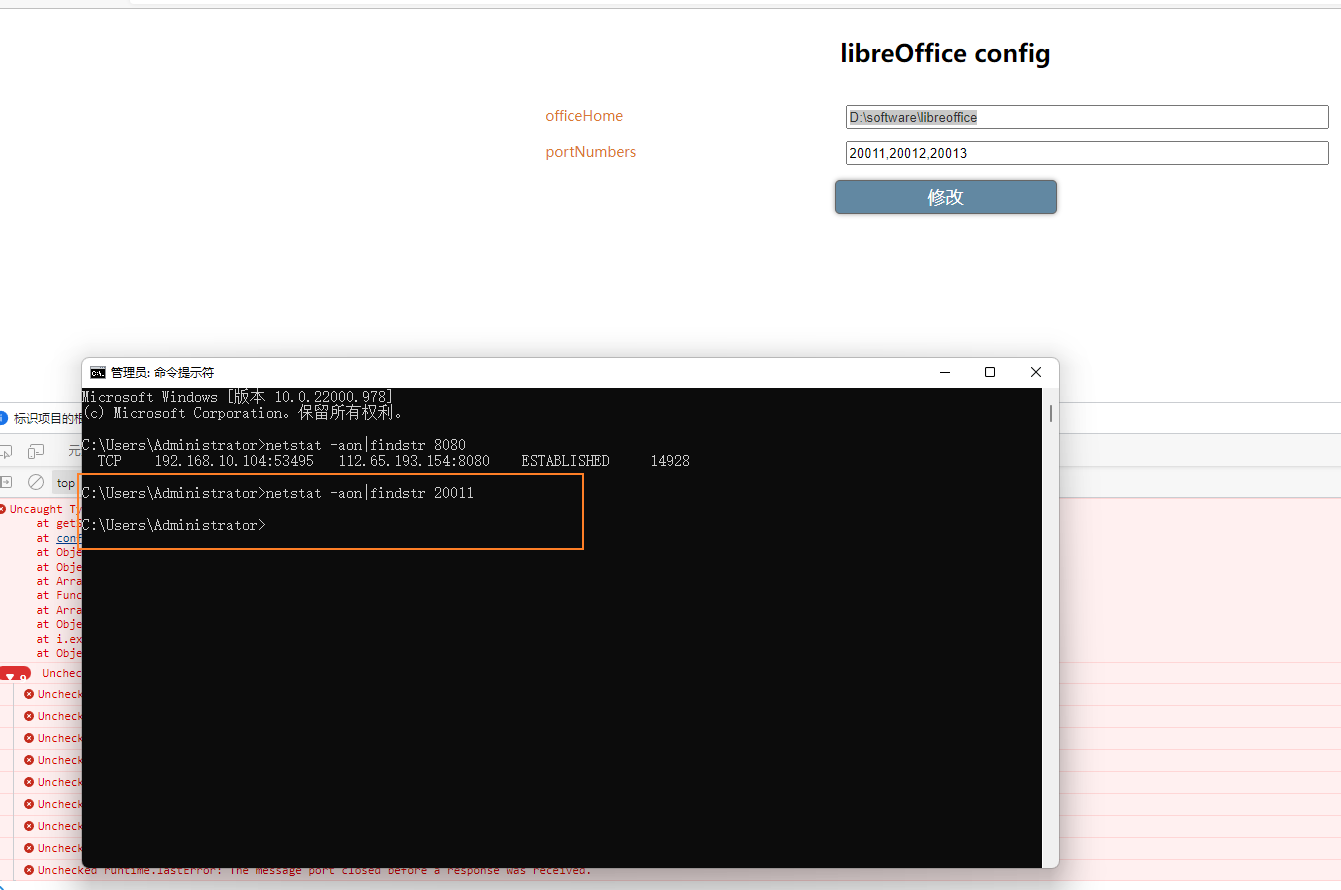Click the command prompt title bar icon
Viewport: 1341px width, 890px height.
(98, 372)
